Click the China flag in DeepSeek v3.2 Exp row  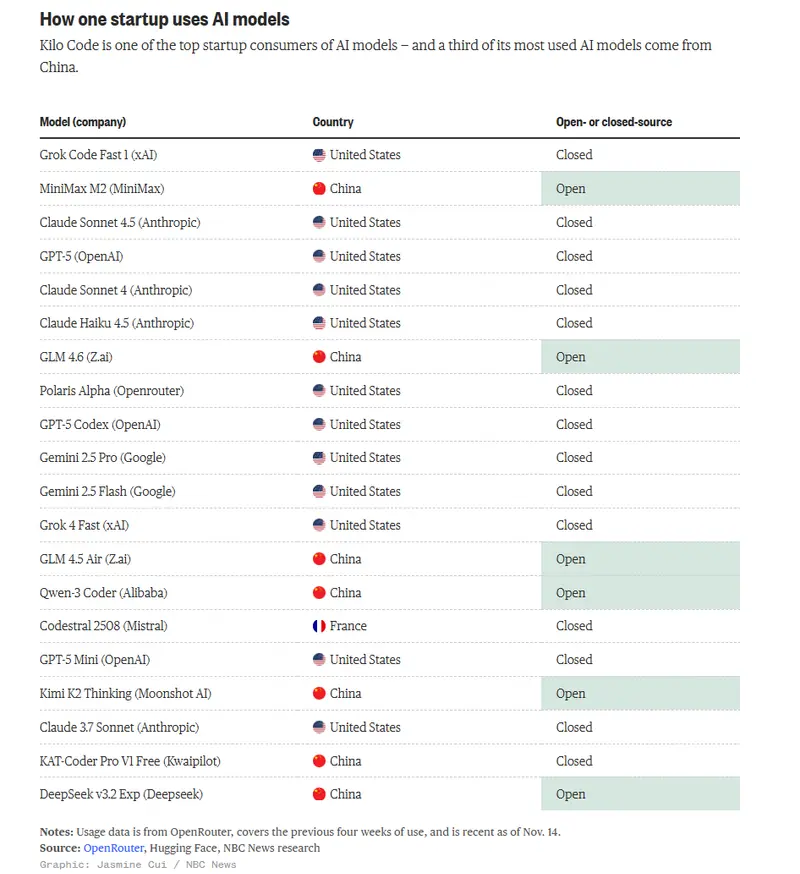pyautogui.click(x=319, y=794)
